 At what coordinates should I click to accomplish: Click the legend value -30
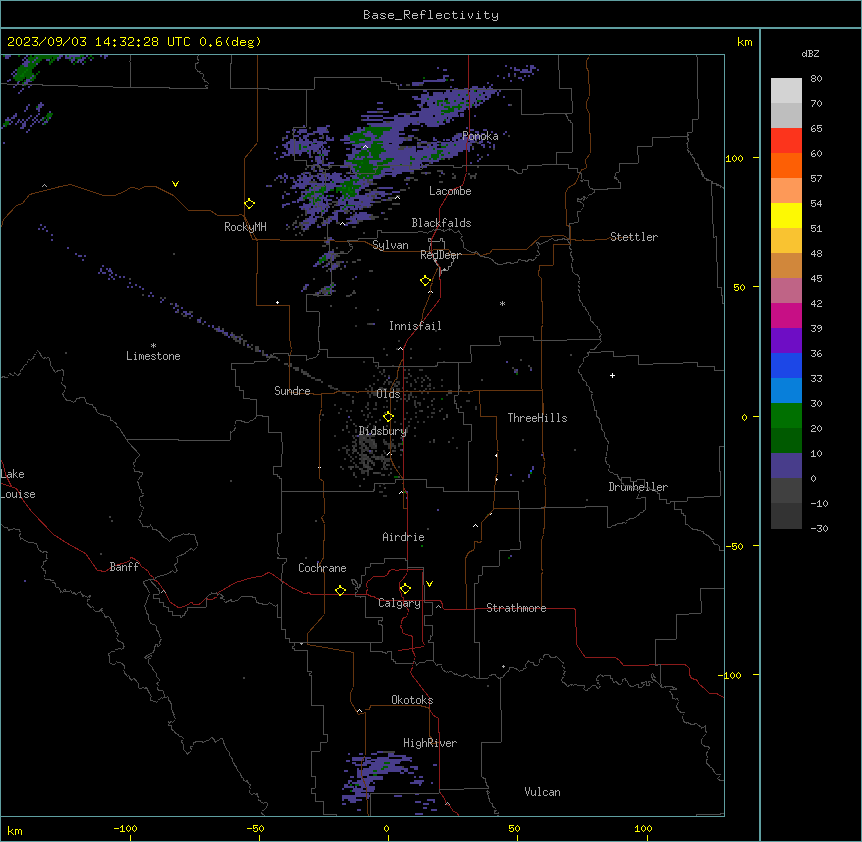coord(819,529)
